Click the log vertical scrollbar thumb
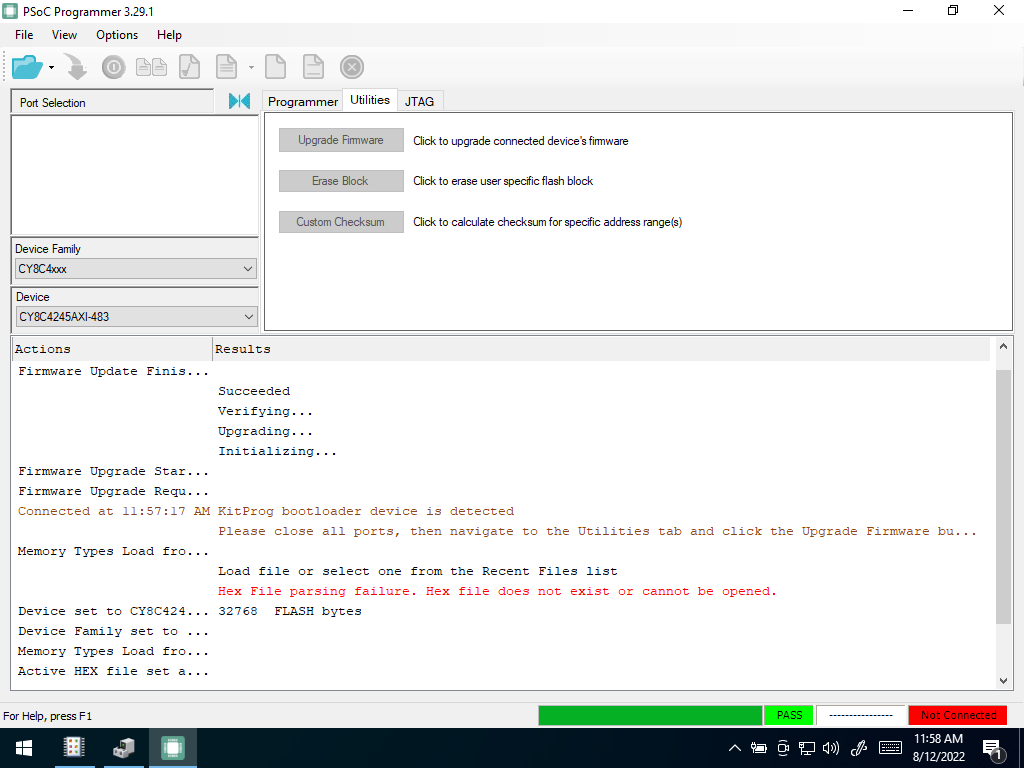 click(1003, 496)
